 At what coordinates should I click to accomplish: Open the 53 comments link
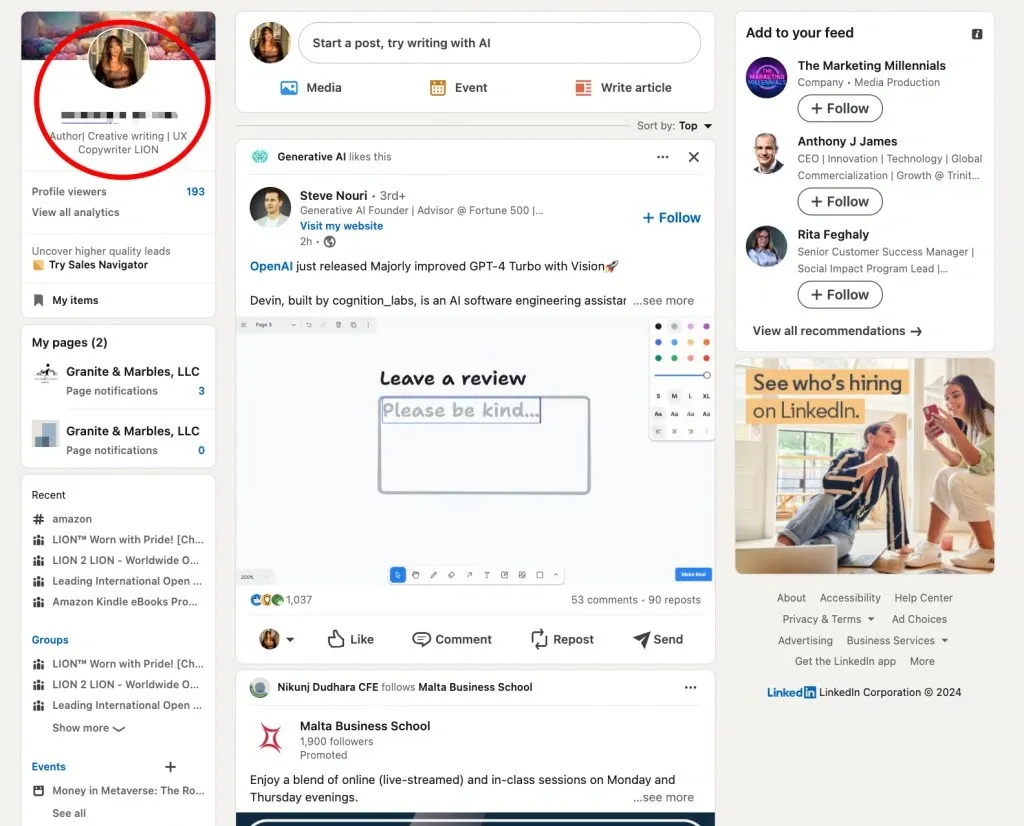(x=604, y=599)
